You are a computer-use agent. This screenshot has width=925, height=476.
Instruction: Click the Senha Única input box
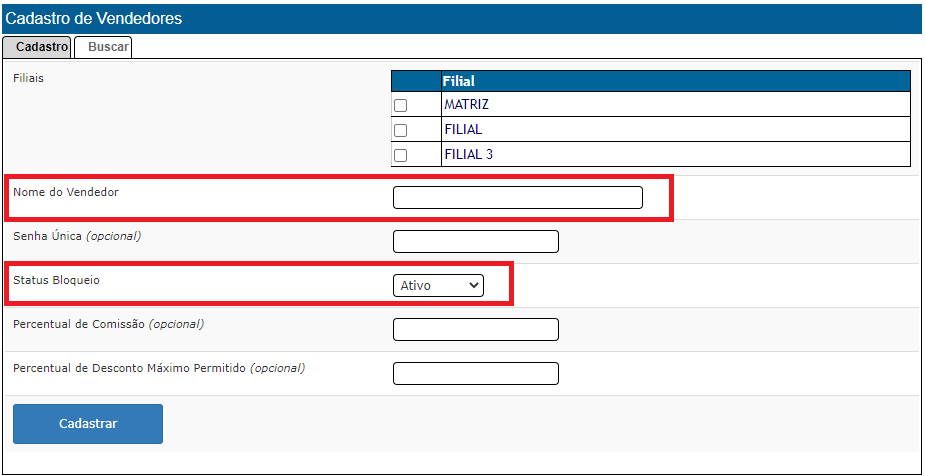point(475,241)
